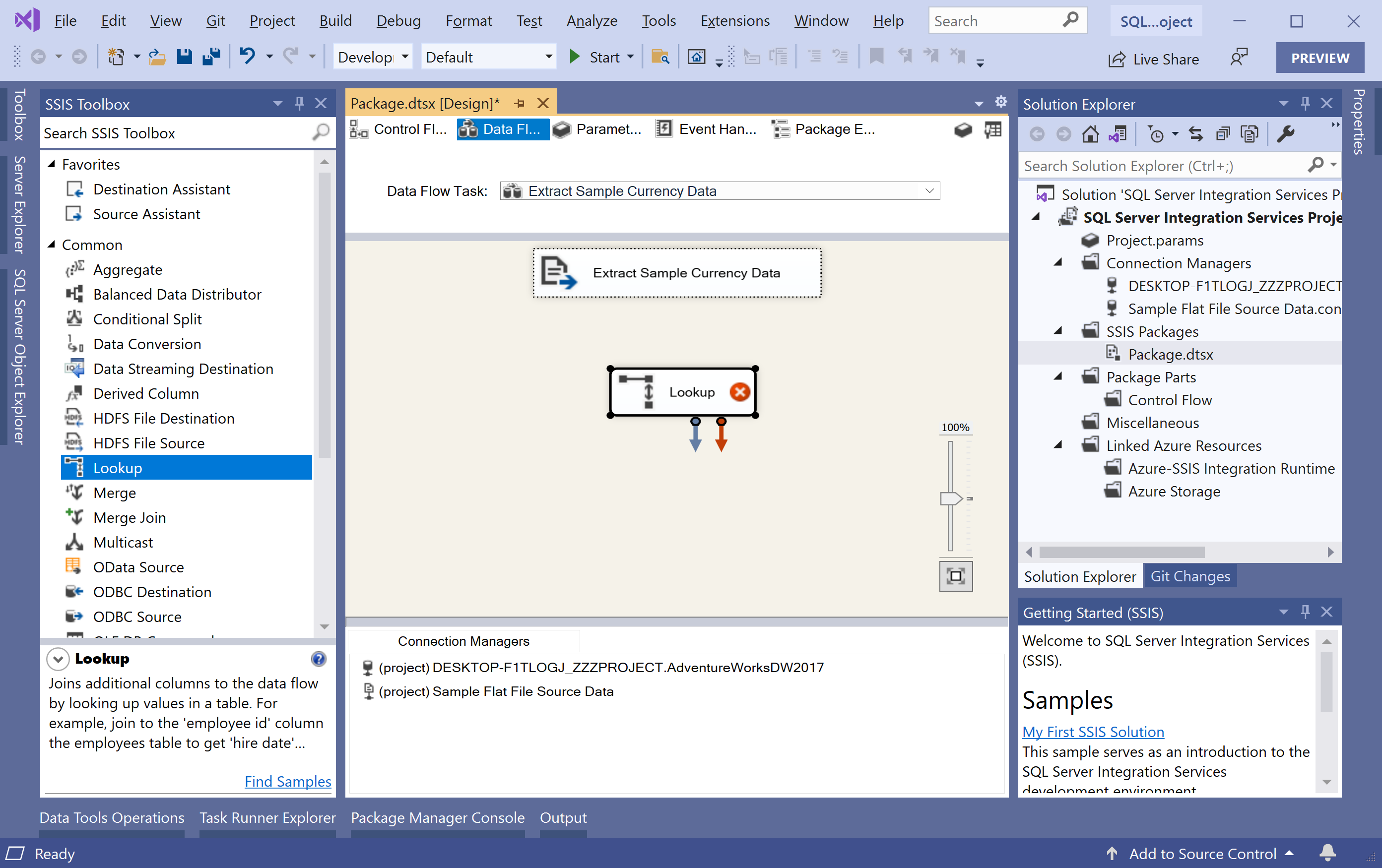
Task: Switch to the Control Flow tab
Action: tap(400, 129)
